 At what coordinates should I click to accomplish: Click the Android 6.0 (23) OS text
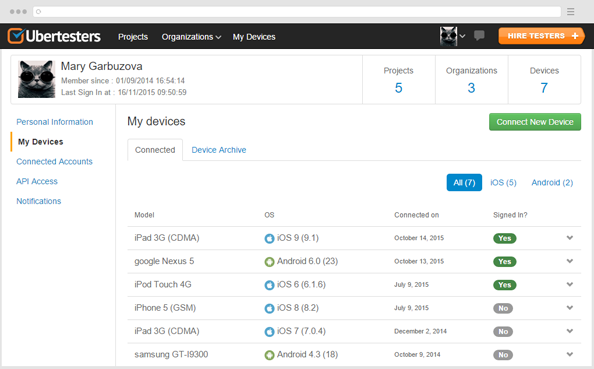[x=307, y=261]
